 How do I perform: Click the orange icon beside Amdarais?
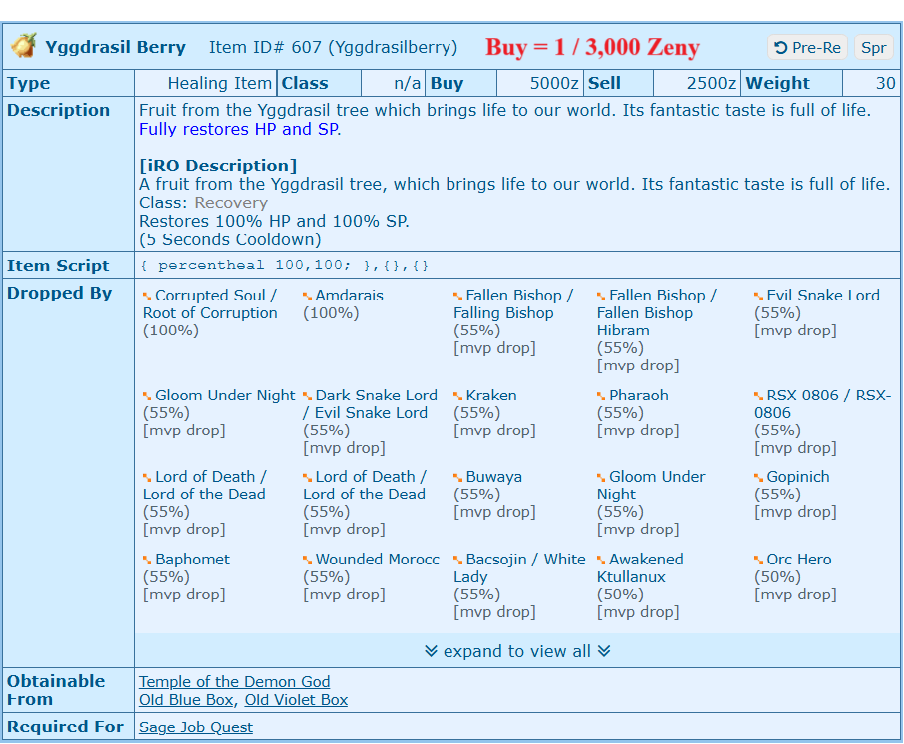[x=308, y=297]
